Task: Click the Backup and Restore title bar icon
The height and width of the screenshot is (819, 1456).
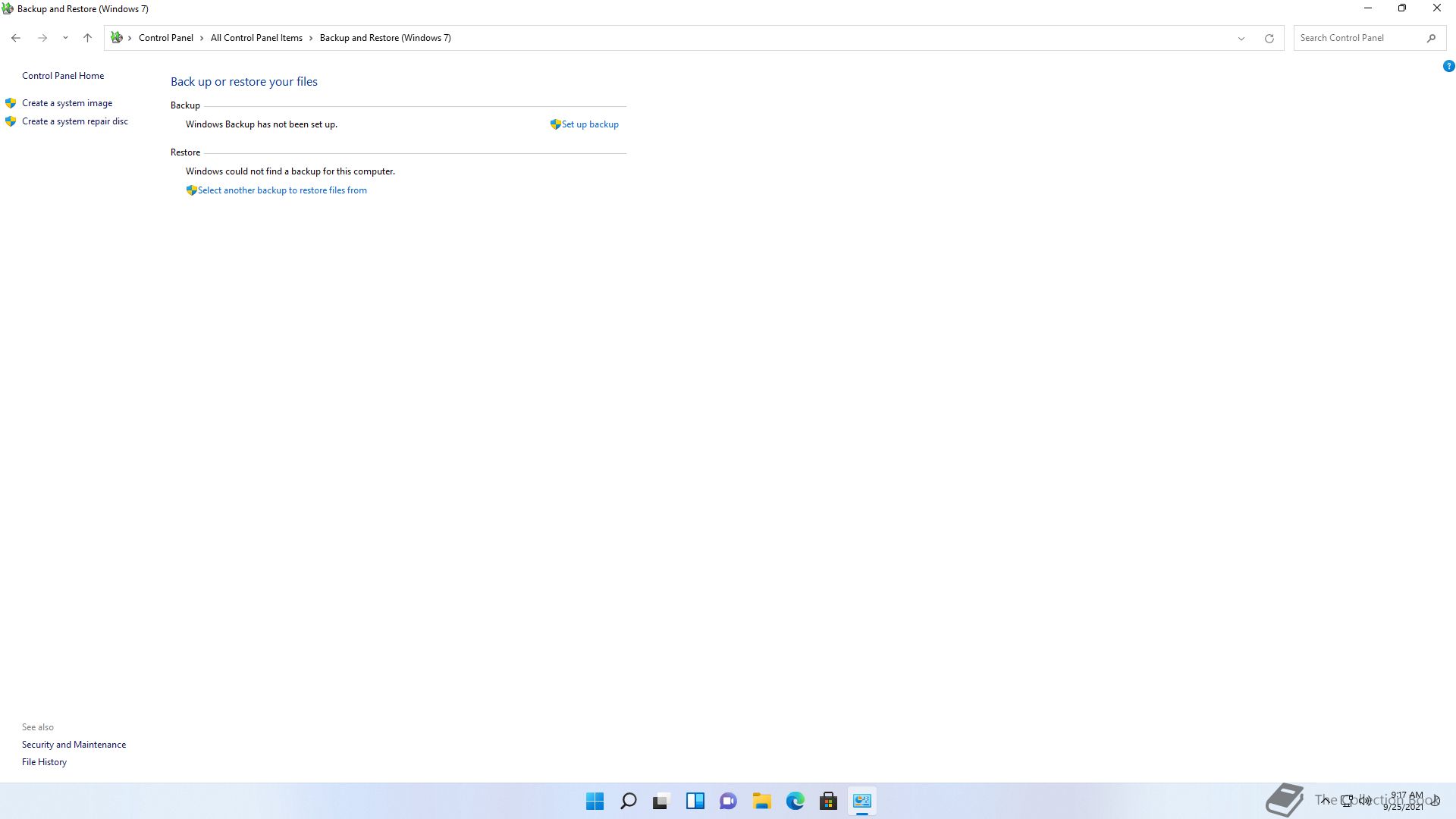Action: (8, 9)
